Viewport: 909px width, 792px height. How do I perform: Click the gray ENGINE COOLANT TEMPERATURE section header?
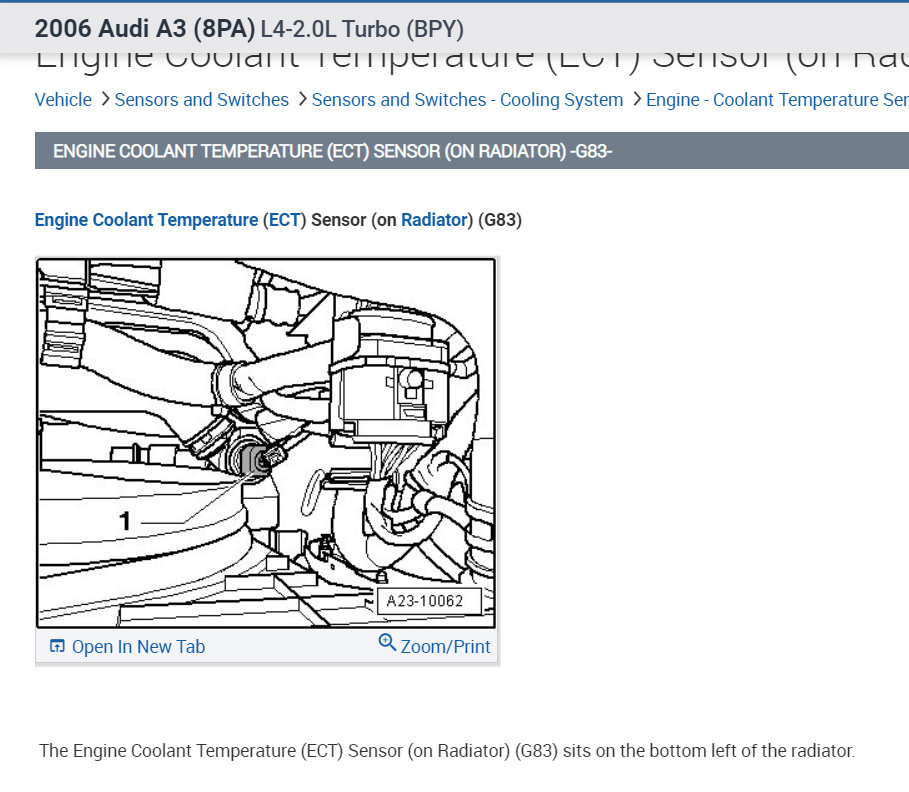click(472, 151)
